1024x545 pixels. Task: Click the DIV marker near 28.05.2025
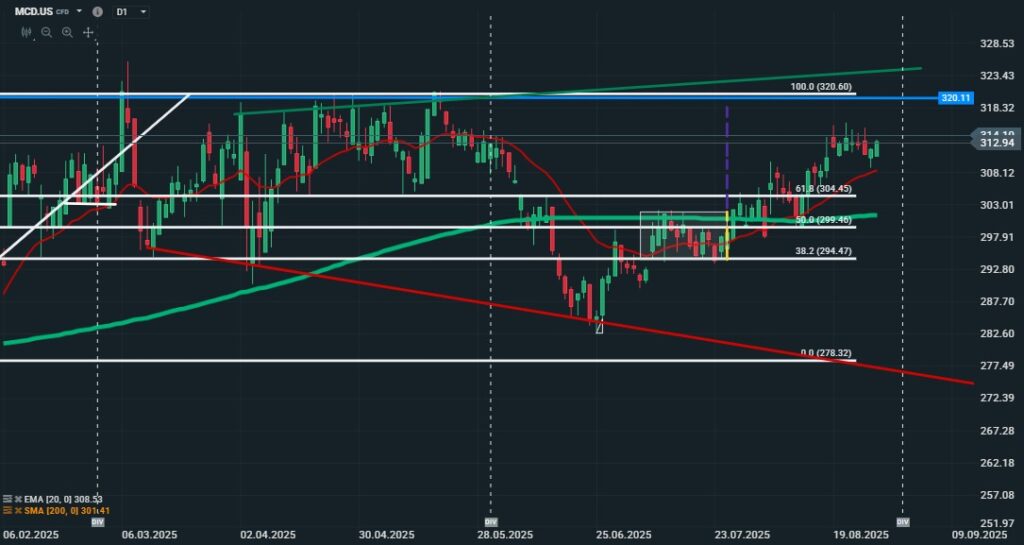pyautogui.click(x=490, y=522)
